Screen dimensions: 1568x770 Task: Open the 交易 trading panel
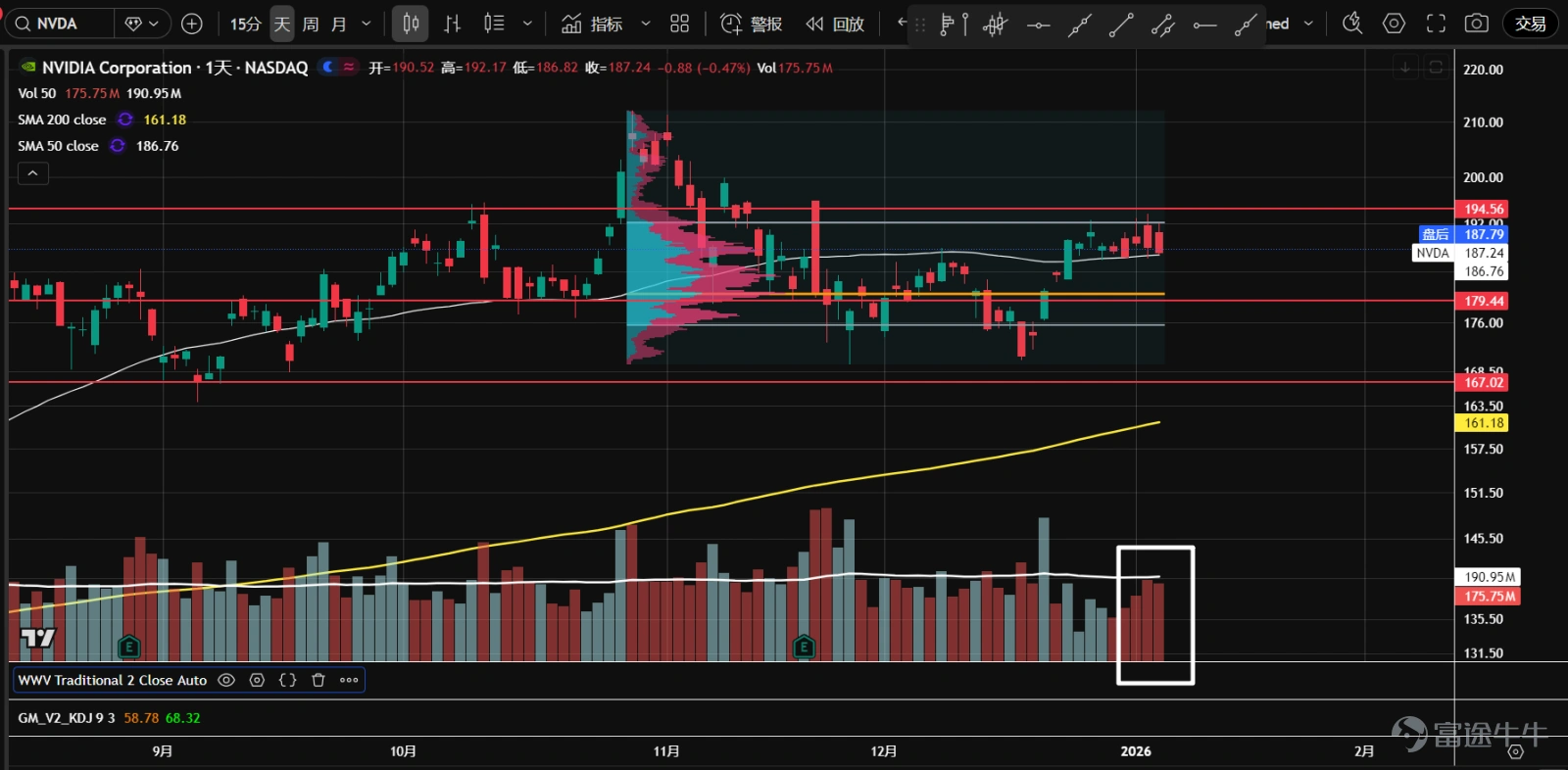1531,24
